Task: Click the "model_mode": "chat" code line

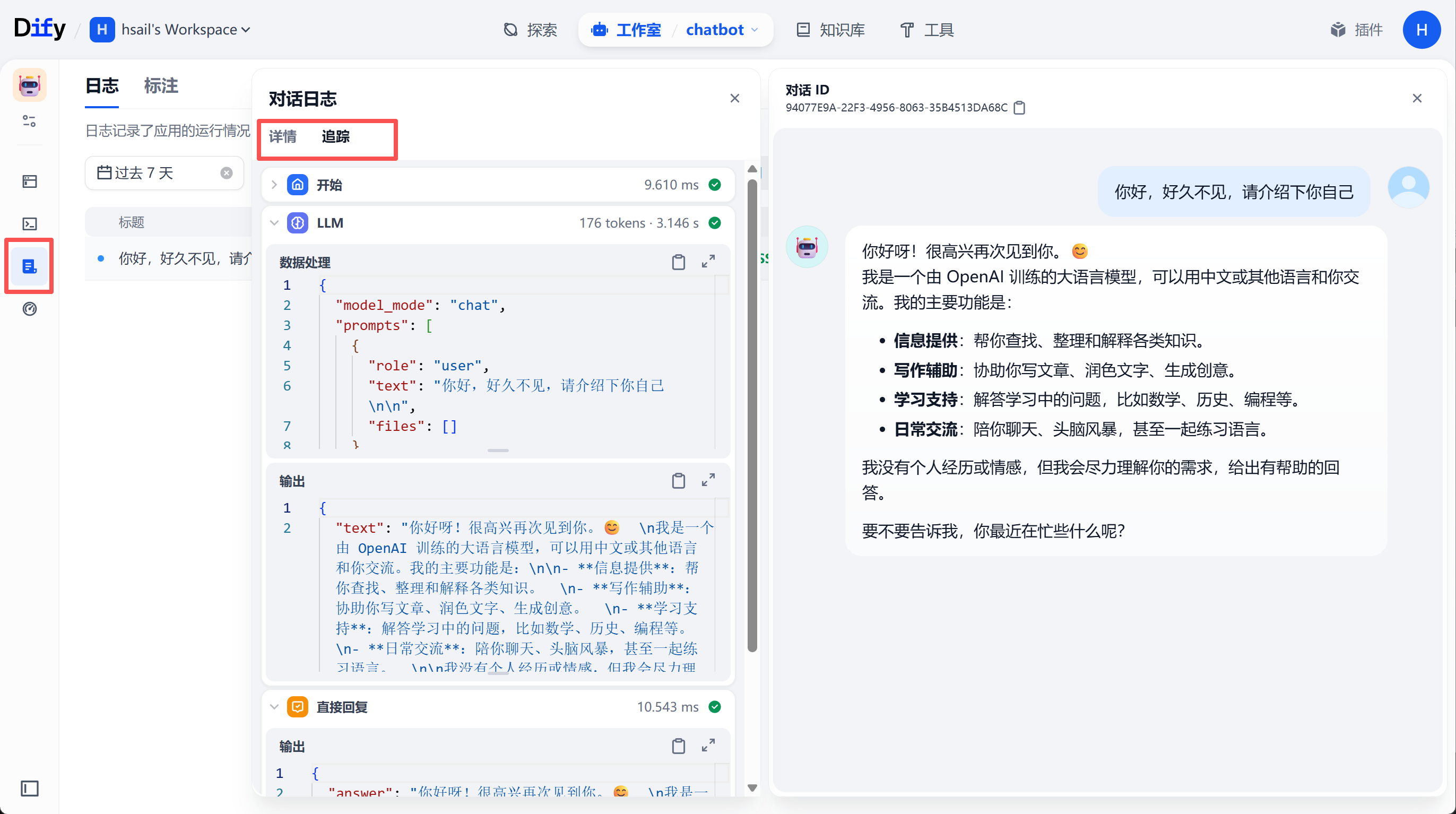Action: (x=420, y=305)
